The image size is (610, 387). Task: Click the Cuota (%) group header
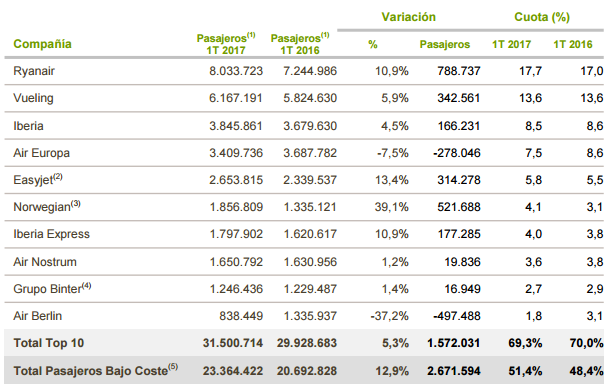click(x=542, y=17)
